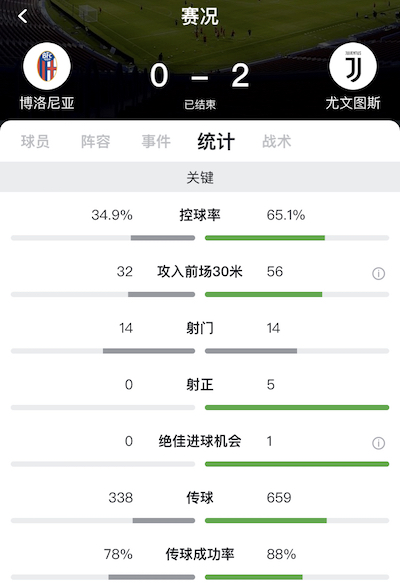Select the 统计 tab
Viewport: 400px width, 583px height.
(216, 142)
